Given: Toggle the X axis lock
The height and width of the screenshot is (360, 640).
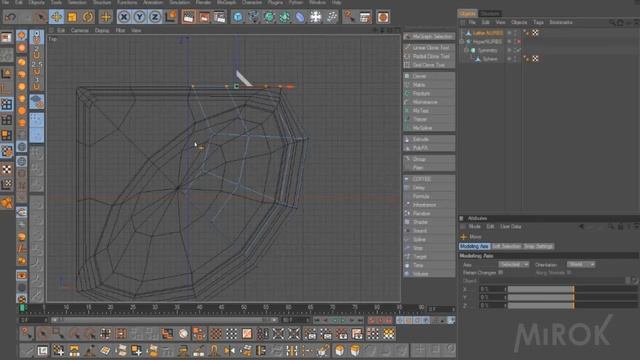Looking at the screenshot, I should point(124,17).
